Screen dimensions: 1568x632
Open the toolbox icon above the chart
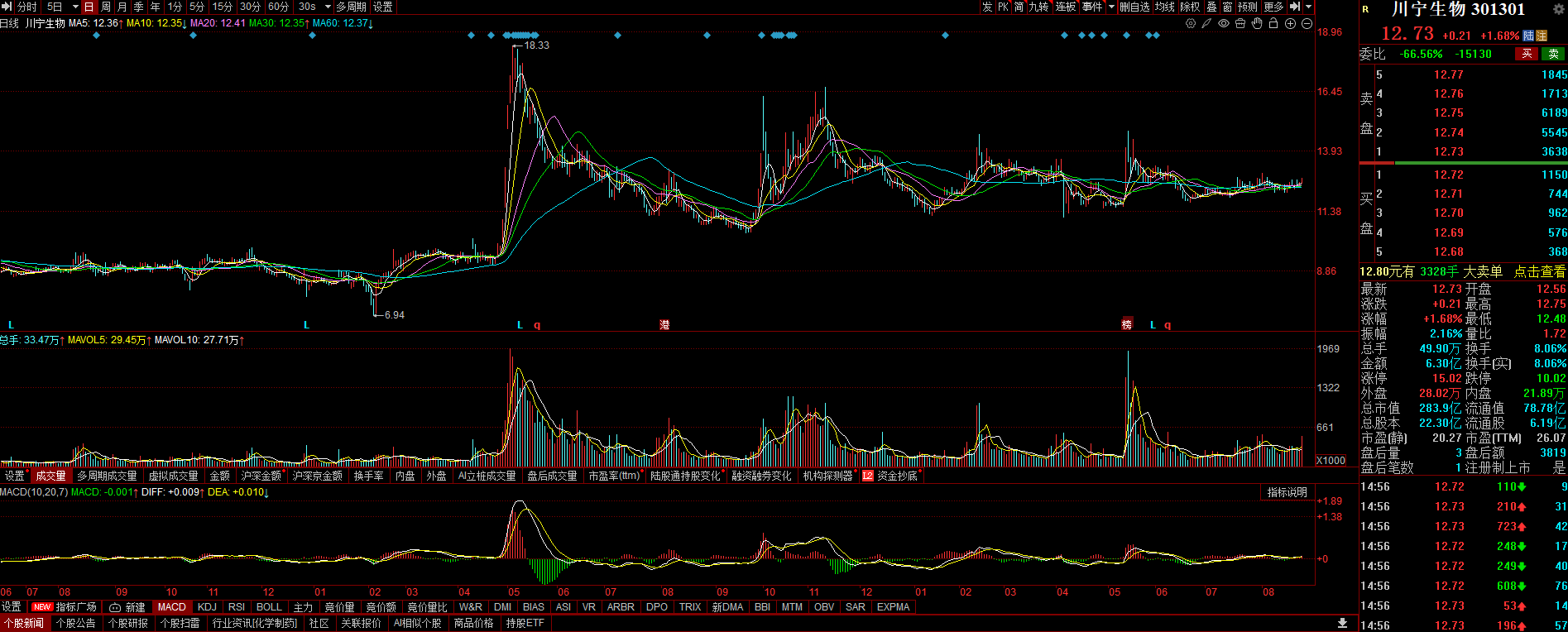(1240, 23)
